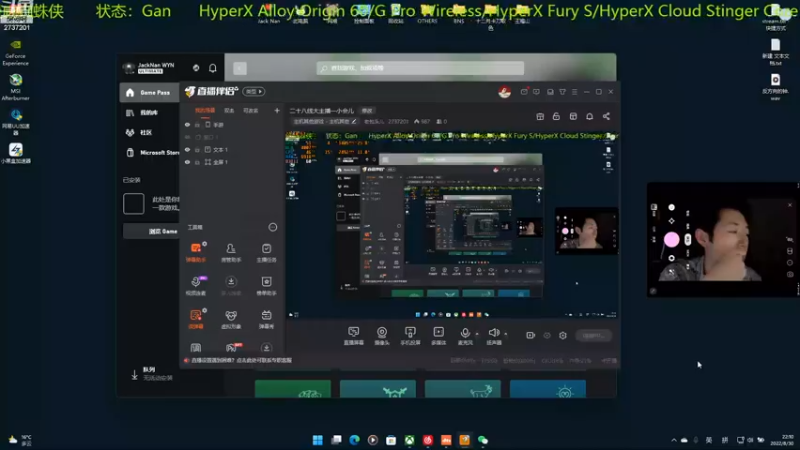Open Xbox from the taskbar
800x450 pixels.
click(409, 440)
